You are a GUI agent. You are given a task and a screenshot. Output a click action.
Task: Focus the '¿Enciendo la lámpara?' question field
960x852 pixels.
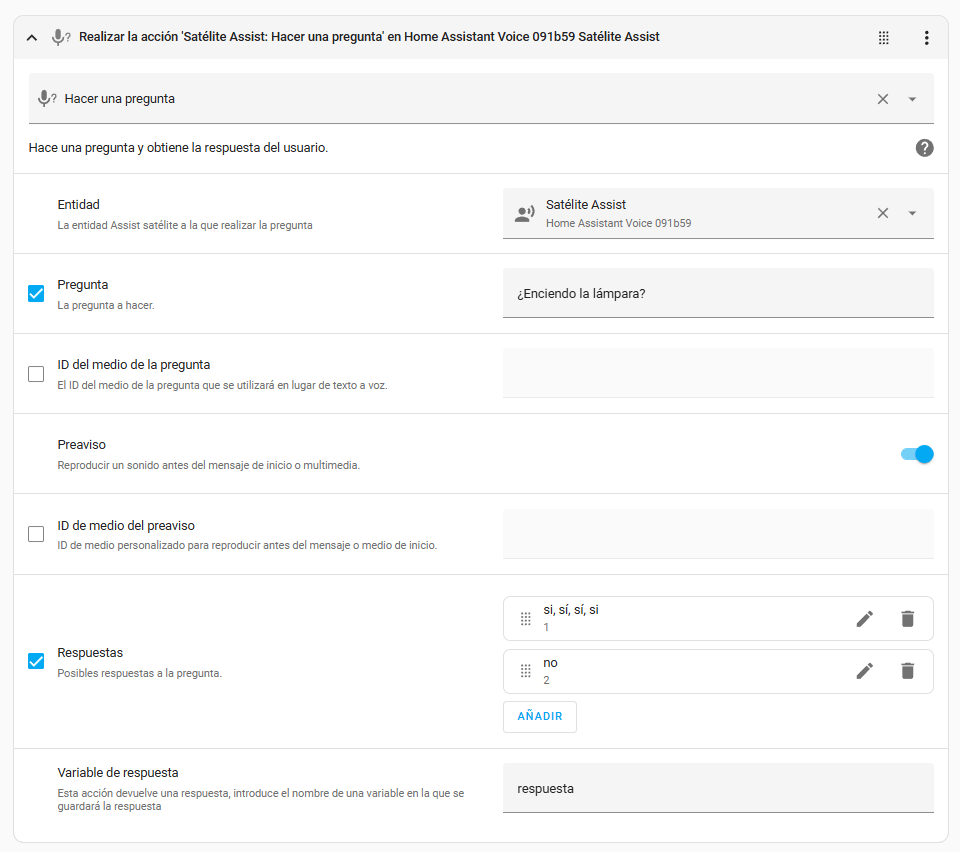pos(718,293)
